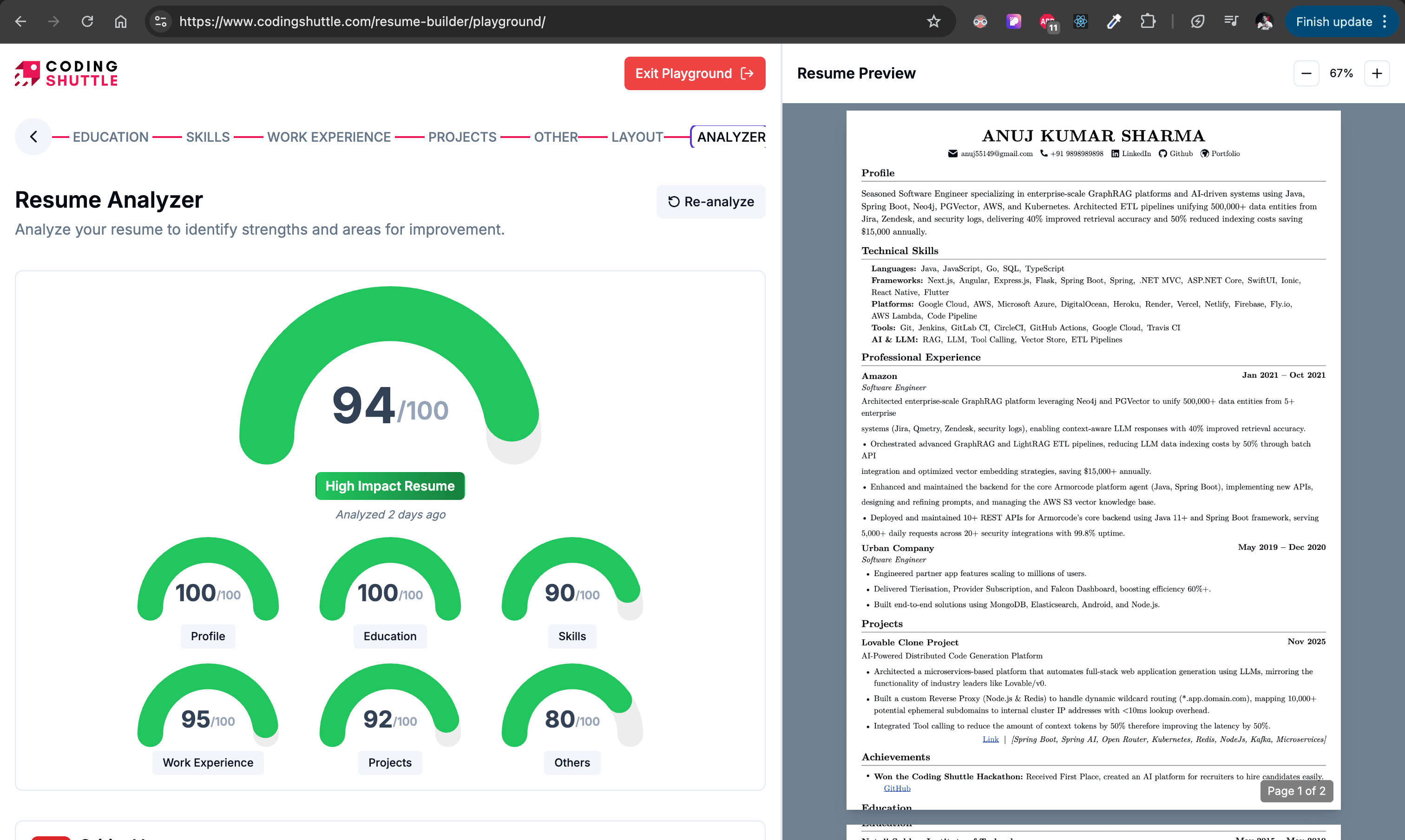
Task: Open the SKILLS step
Action: tap(208, 137)
